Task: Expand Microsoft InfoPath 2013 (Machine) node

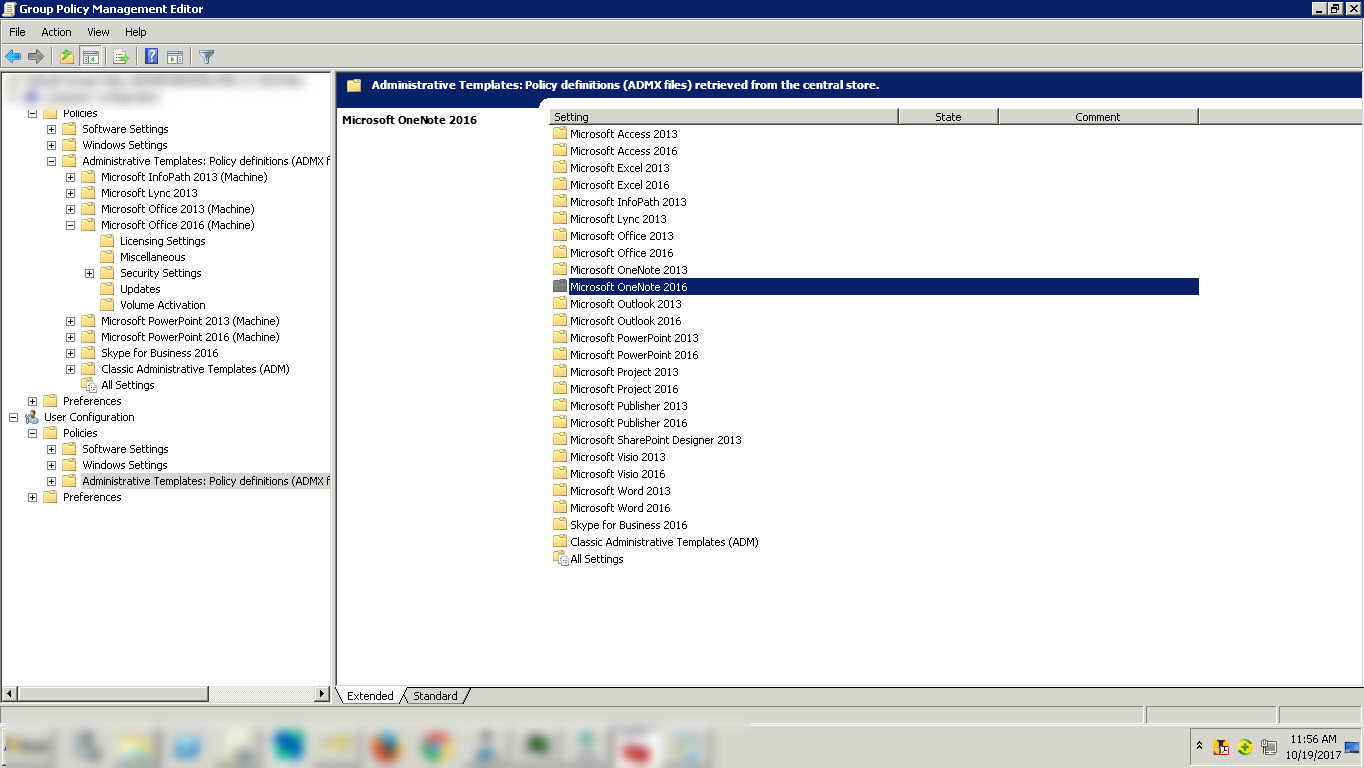Action: 70,177
